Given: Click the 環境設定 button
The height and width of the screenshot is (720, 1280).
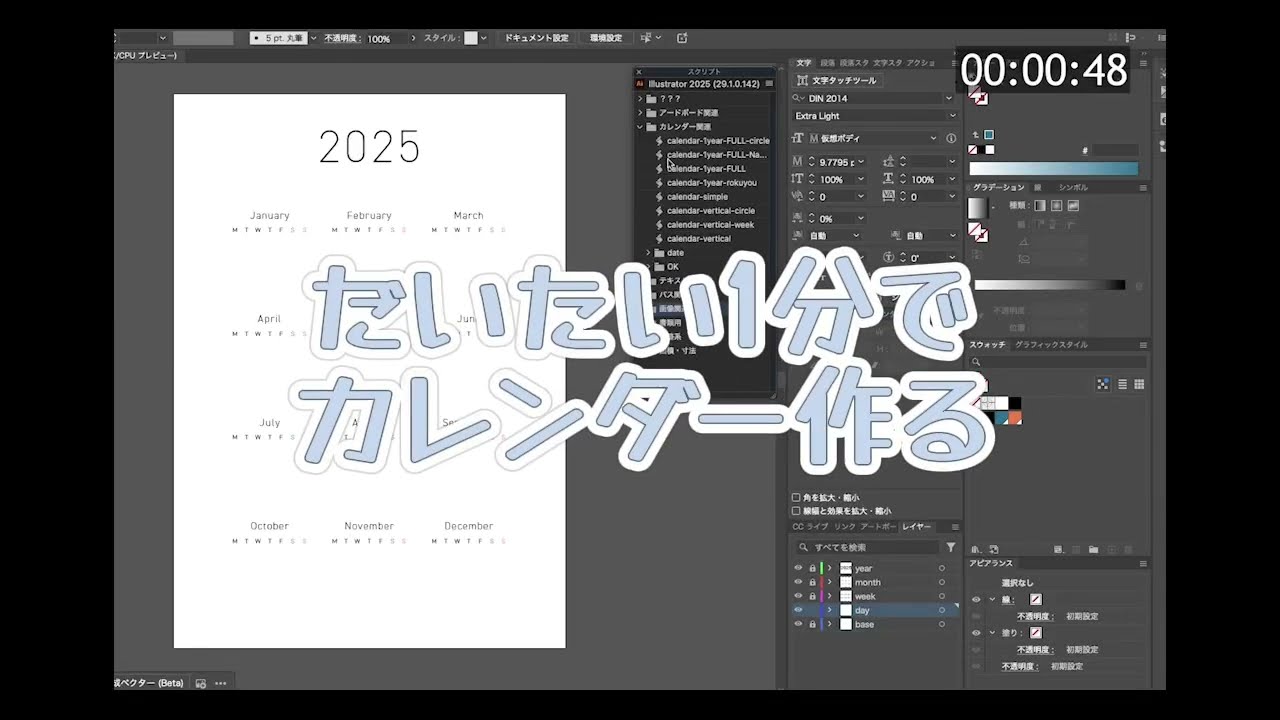Looking at the screenshot, I should coord(607,37).
